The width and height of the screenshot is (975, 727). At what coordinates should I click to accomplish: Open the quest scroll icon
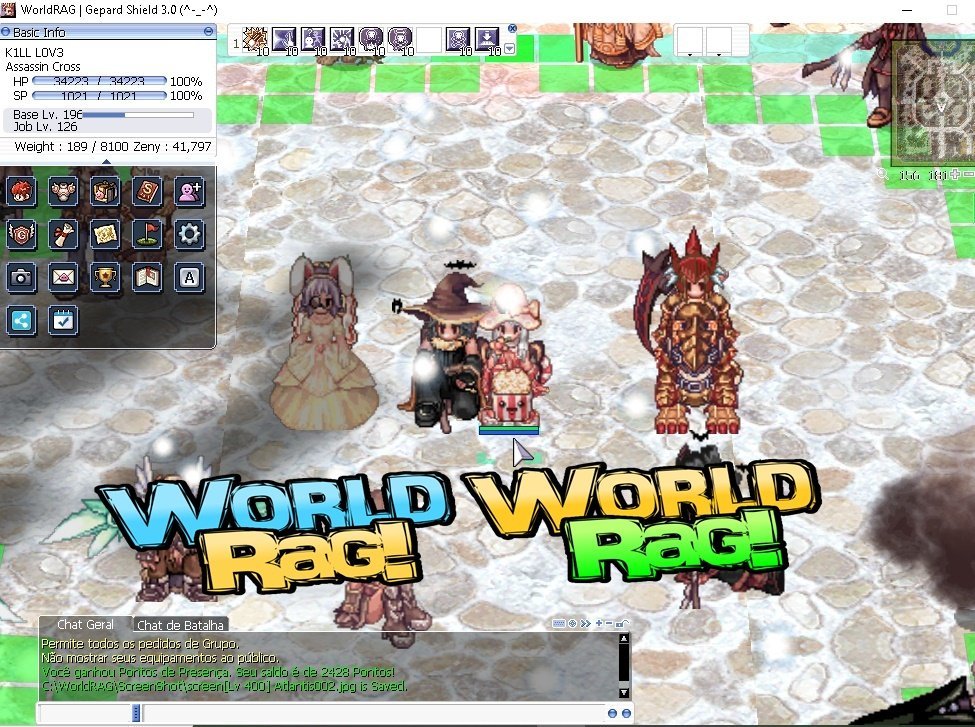coord(63,234)
